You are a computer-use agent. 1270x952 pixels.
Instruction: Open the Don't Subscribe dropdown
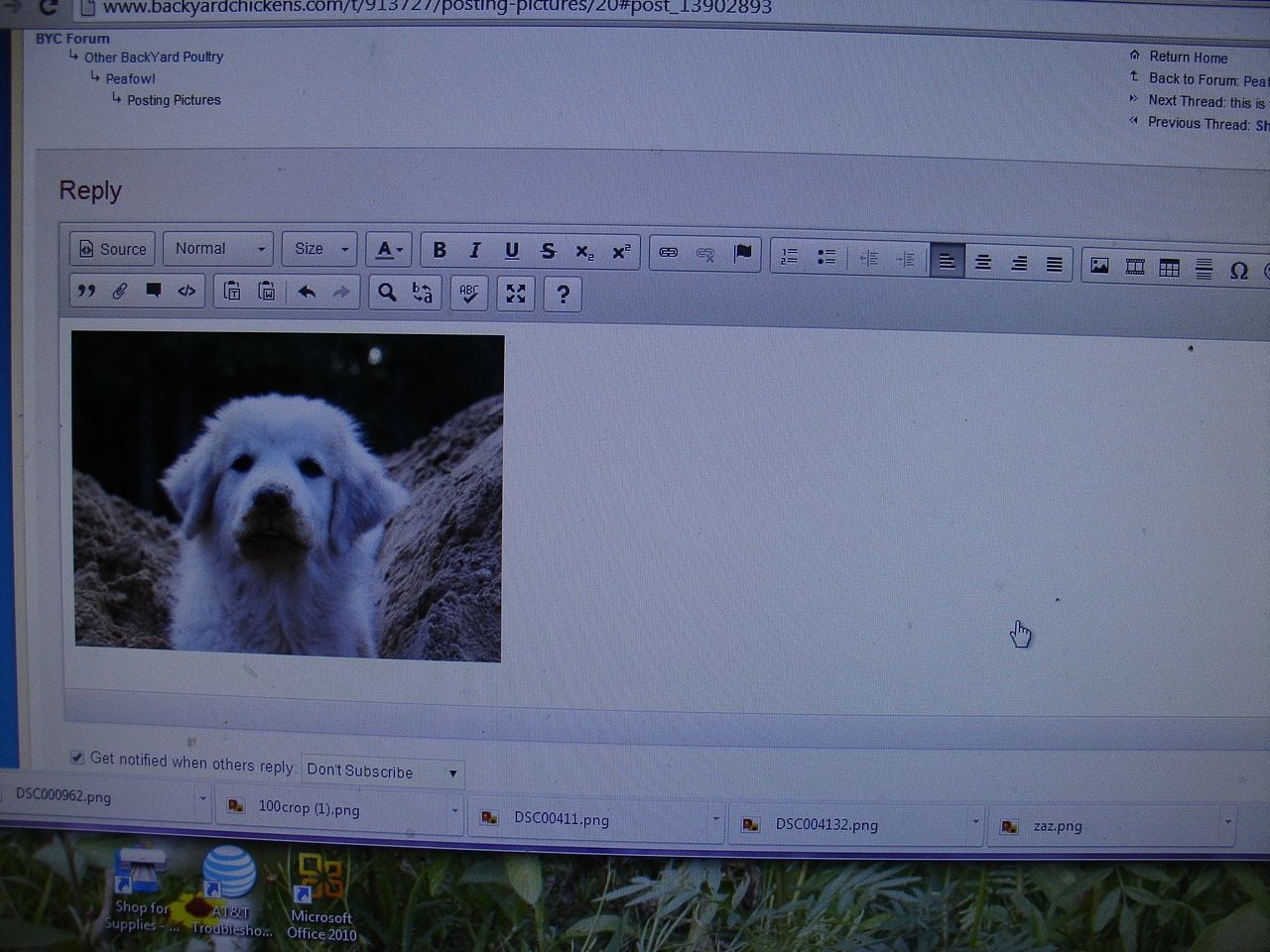tap(382, 772)
